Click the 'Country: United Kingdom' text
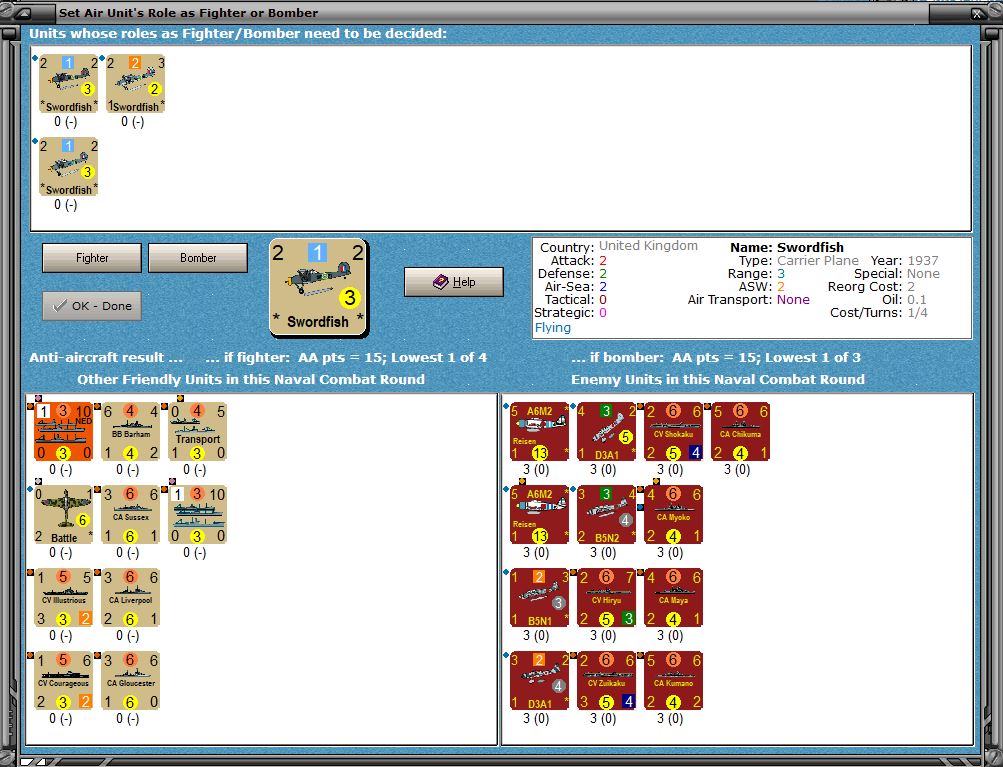 pos(619,246)
